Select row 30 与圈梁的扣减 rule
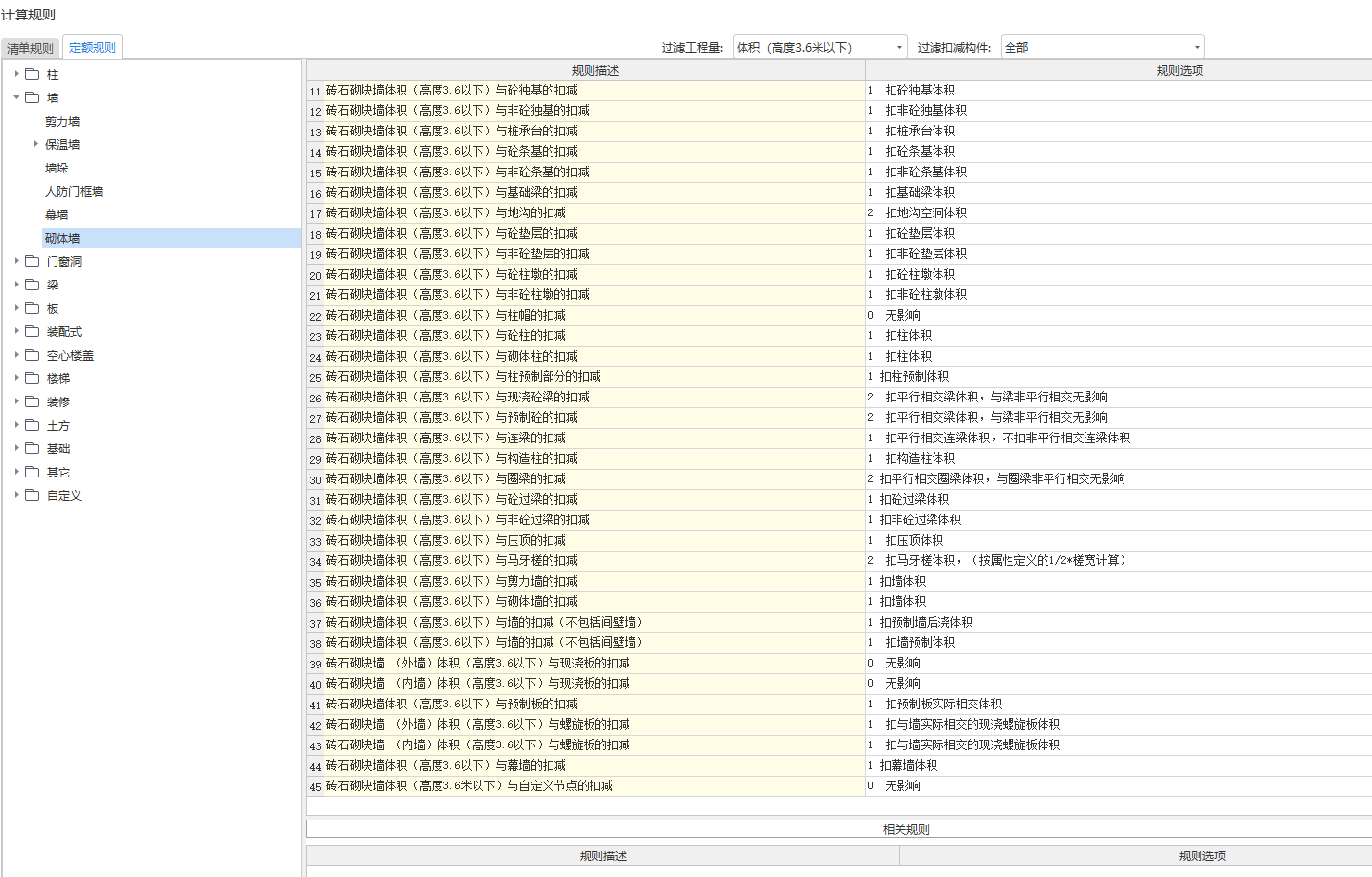The height and width of the screenshot is (877, 1372). point(594,479)
